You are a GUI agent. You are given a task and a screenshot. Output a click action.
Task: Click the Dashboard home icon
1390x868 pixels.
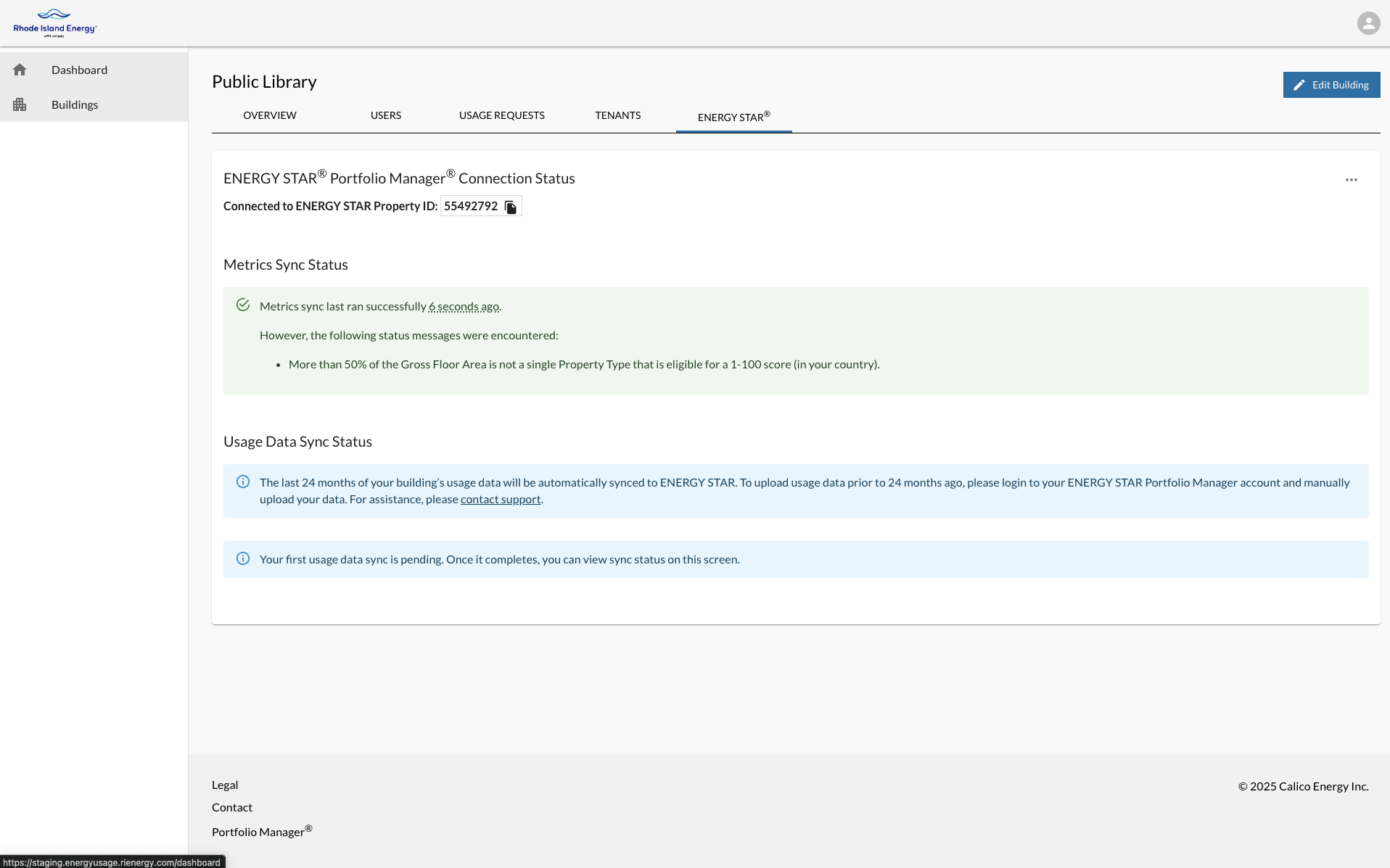20,70
